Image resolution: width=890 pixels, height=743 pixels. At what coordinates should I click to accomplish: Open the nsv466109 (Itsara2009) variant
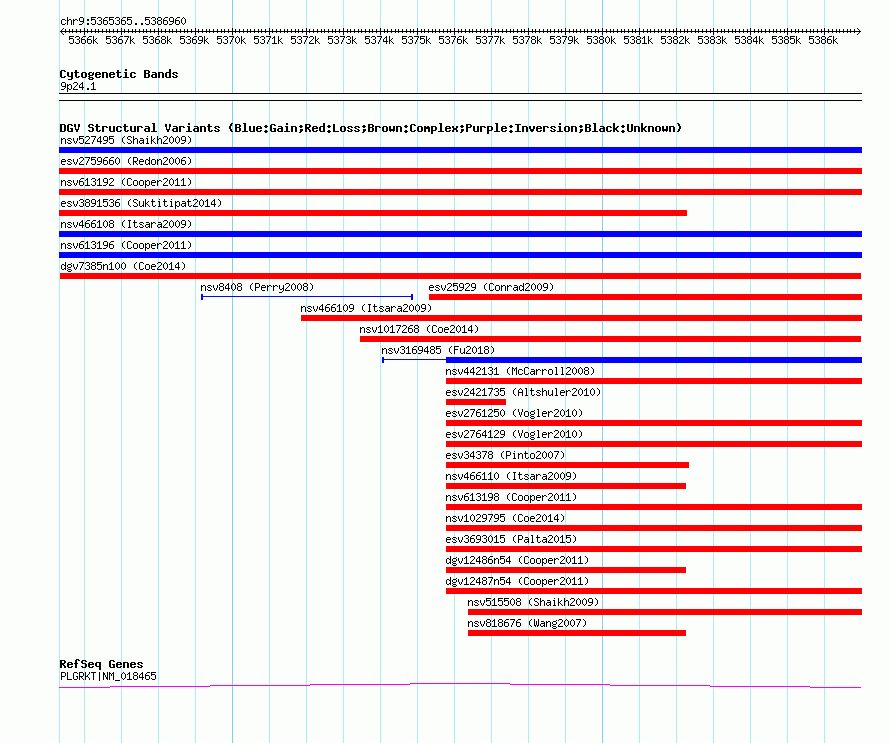(x=366, y=308)
